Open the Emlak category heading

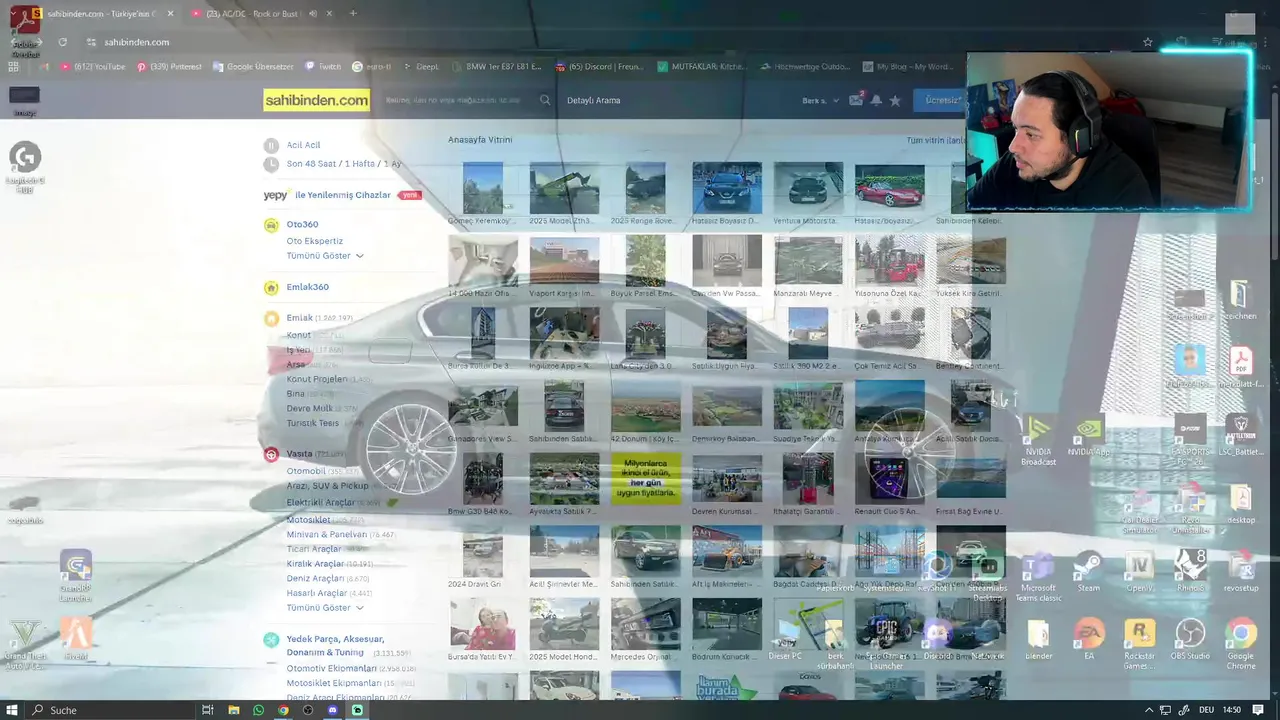[300, 318]
